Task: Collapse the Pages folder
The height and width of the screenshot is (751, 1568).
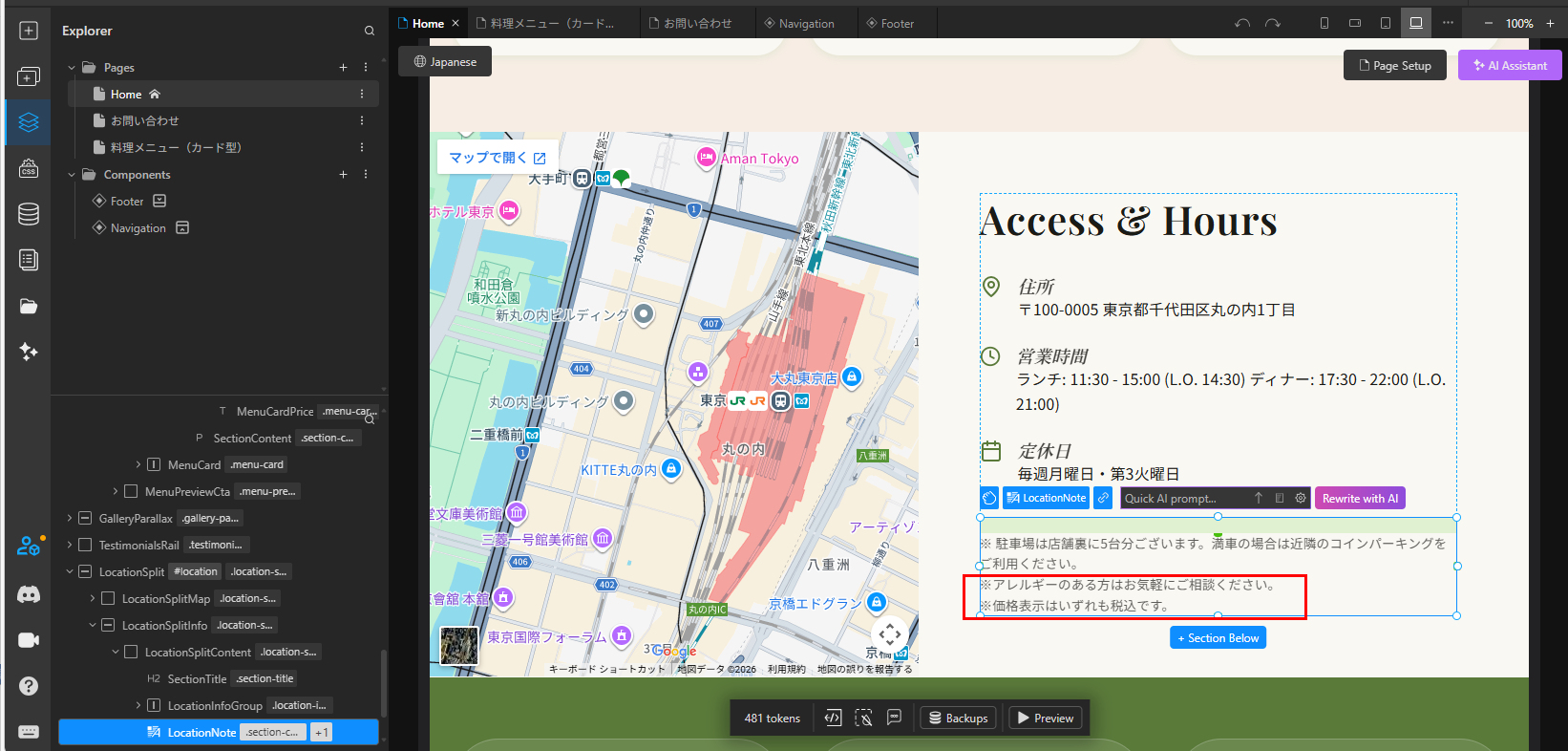Action: coord(72,68)
